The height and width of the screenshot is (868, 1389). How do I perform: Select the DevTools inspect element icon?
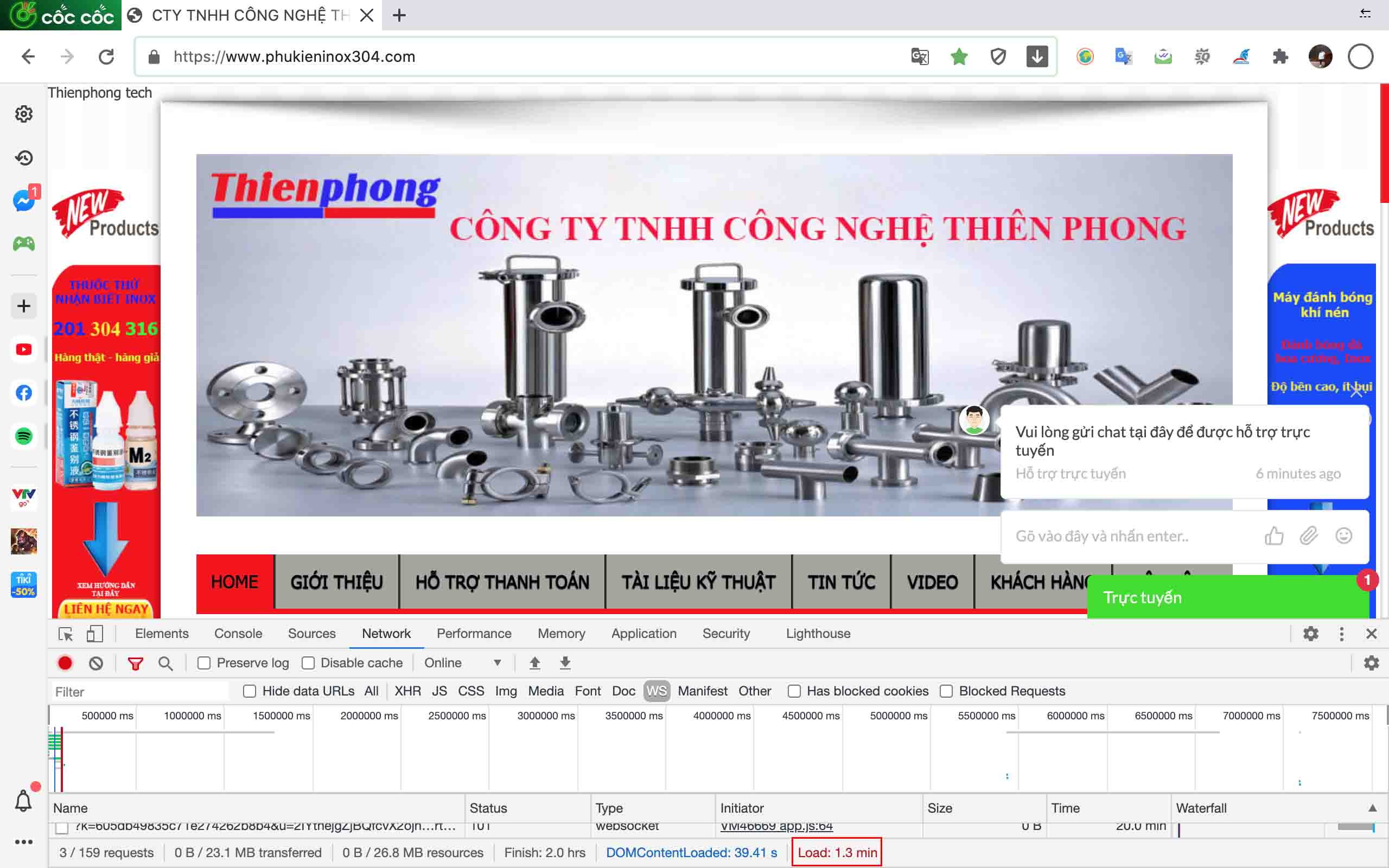66,634
